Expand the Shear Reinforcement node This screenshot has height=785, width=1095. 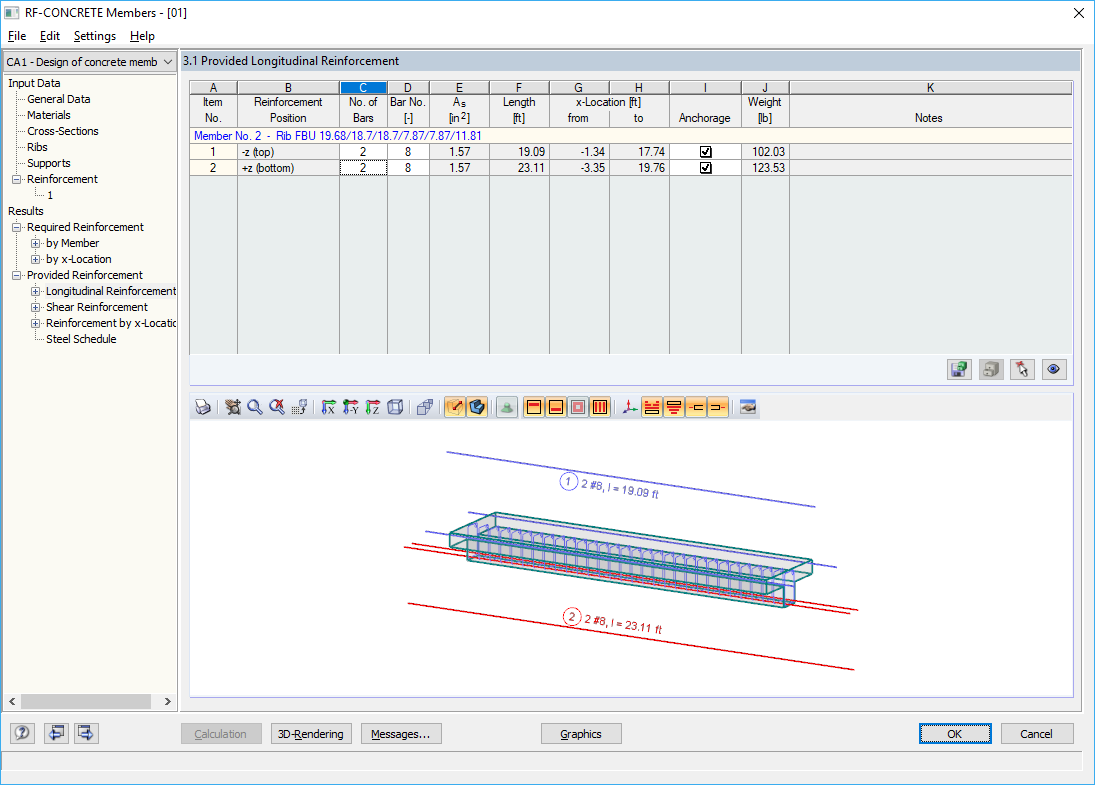[35, 307]
